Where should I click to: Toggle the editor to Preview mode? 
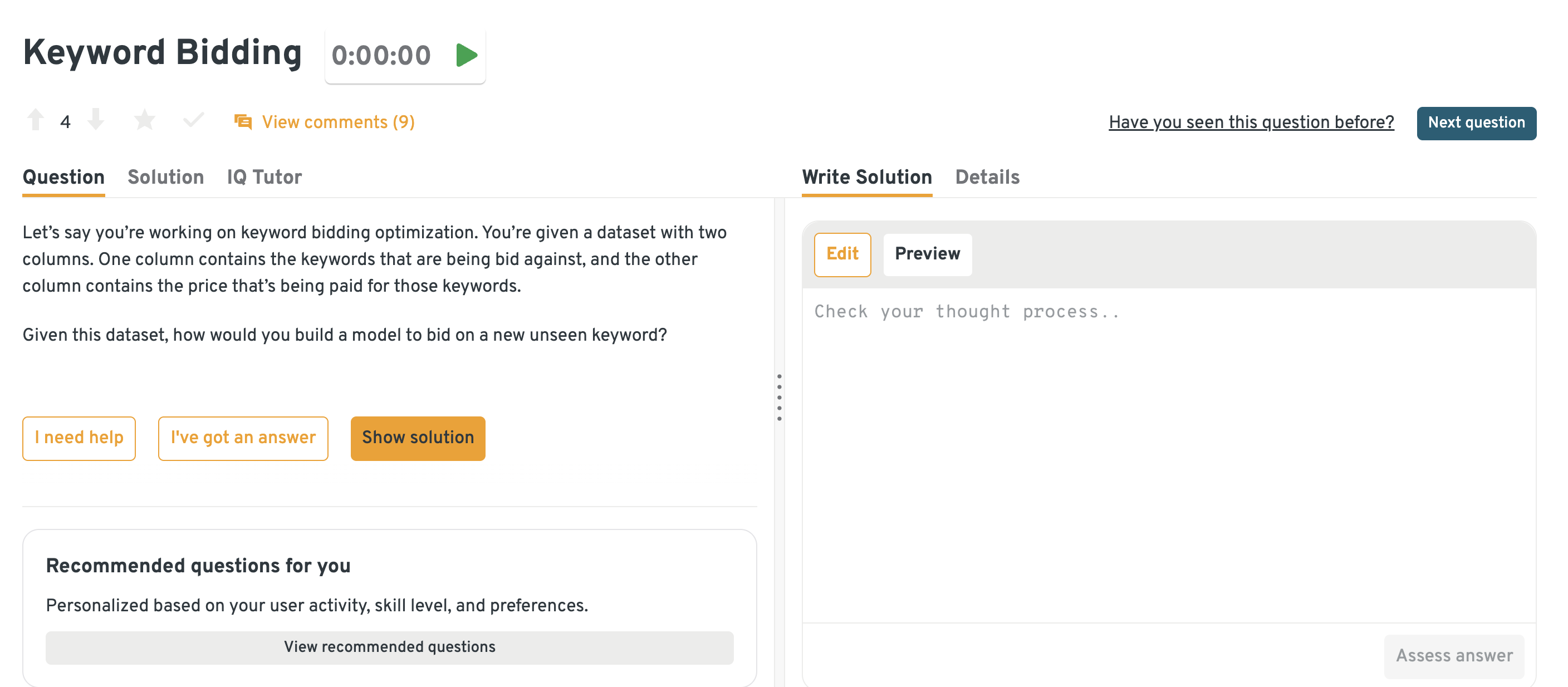(927, 254)
